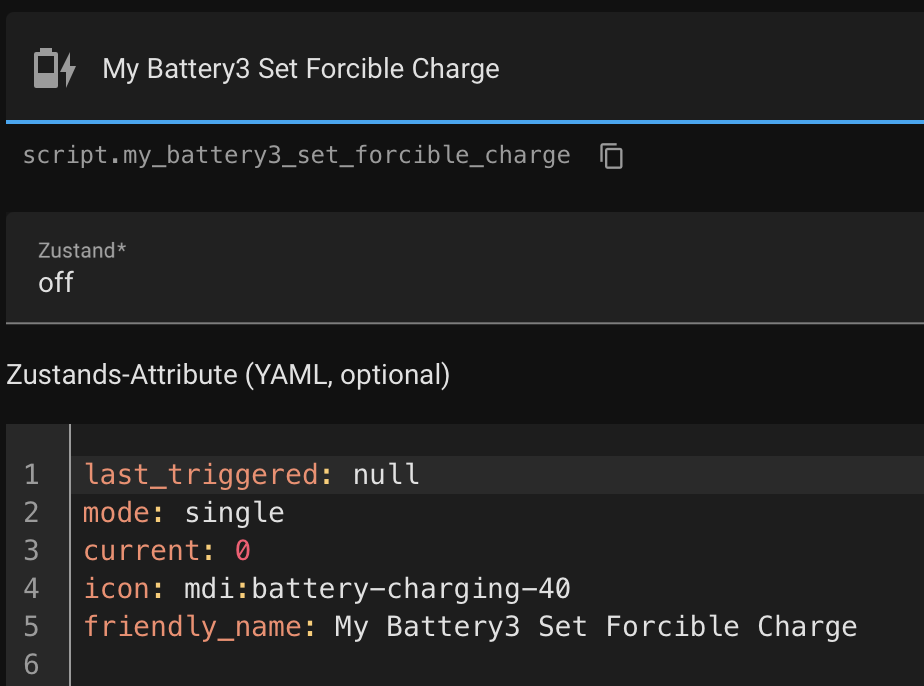The image size is (924, 686).
Task: Click the entity ID text script.my_battery3_set_forcible_charge
Action: 296,156
